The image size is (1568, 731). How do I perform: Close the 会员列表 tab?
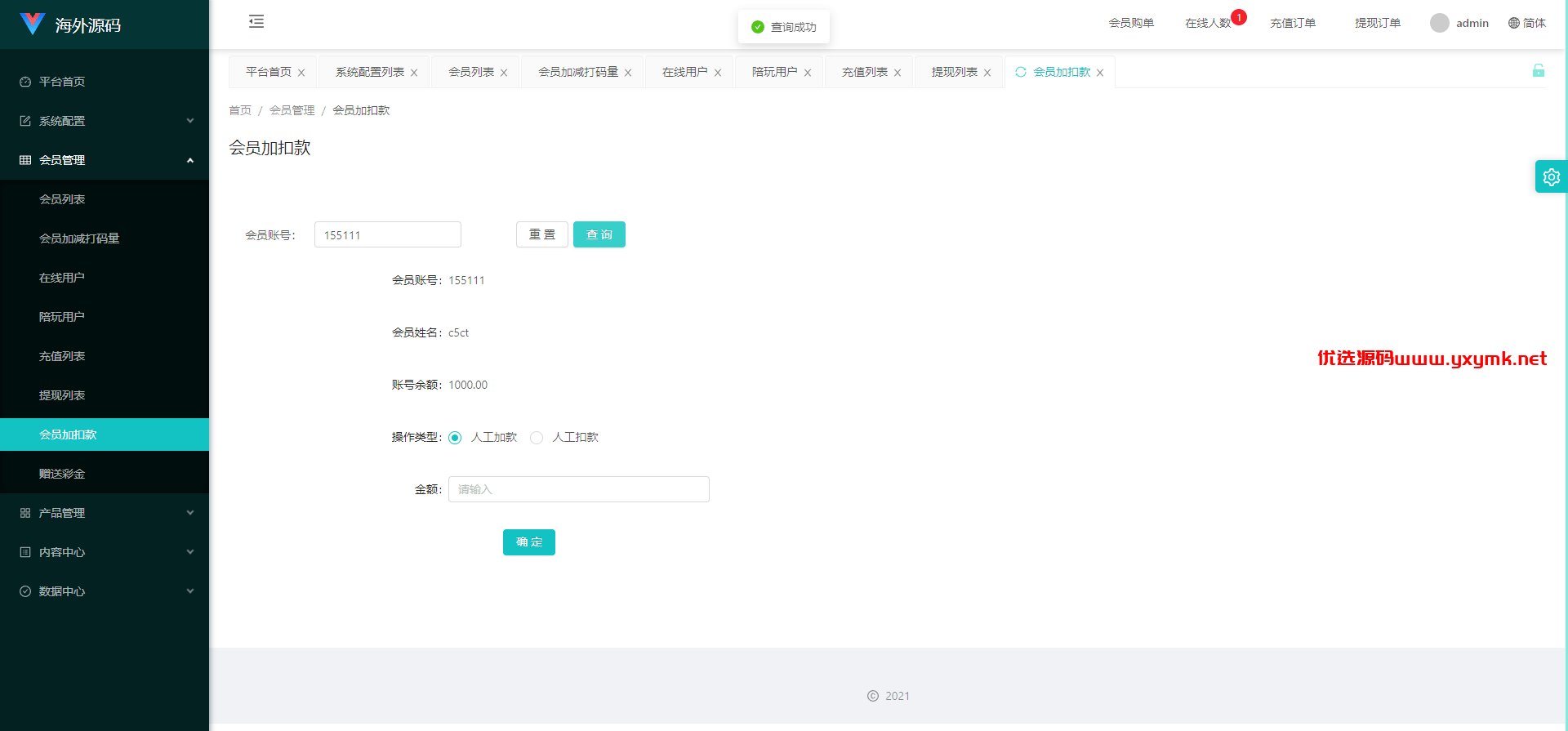tap(504, 73)
